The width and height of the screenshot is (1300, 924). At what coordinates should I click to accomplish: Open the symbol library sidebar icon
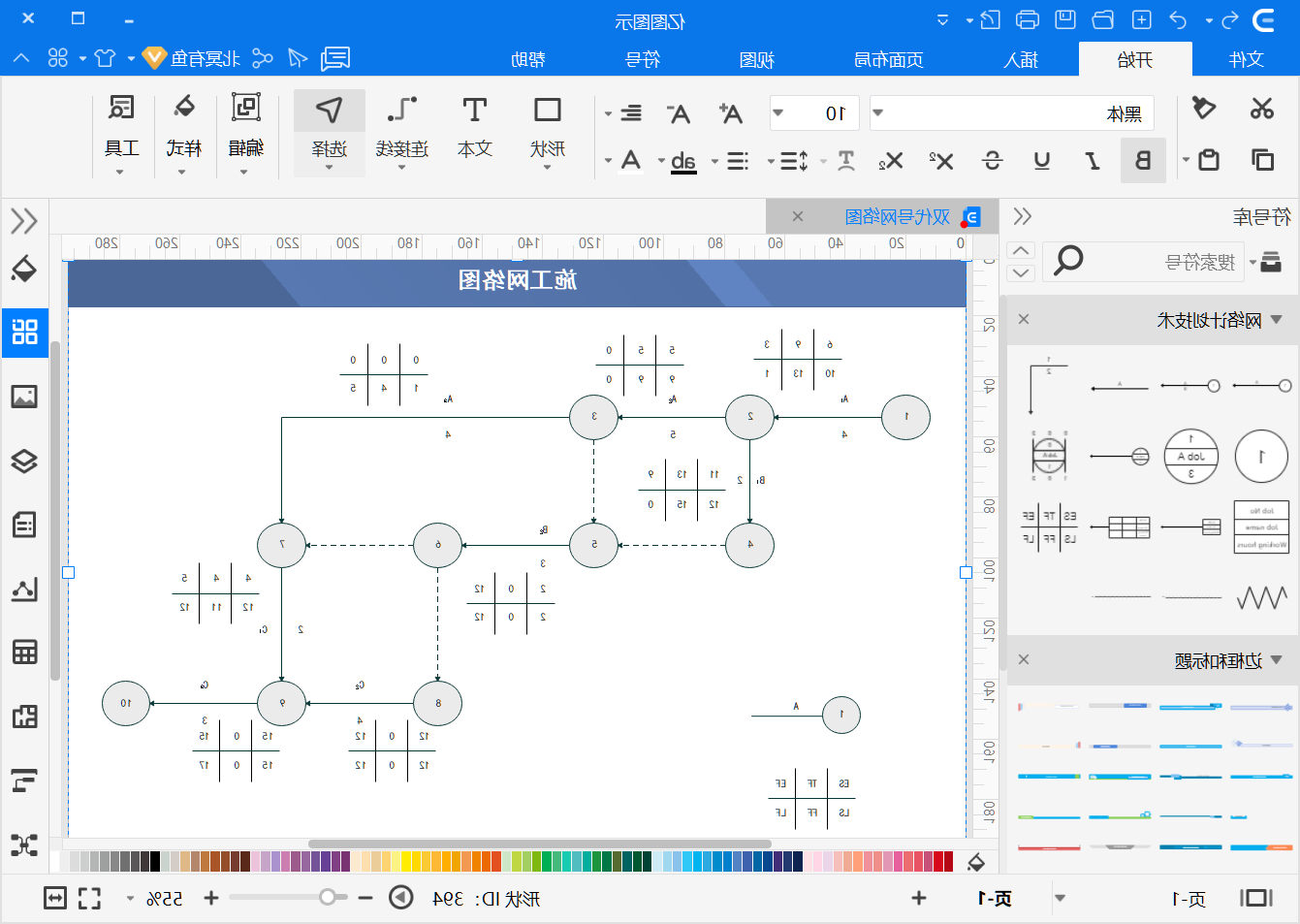click(24, 332)
